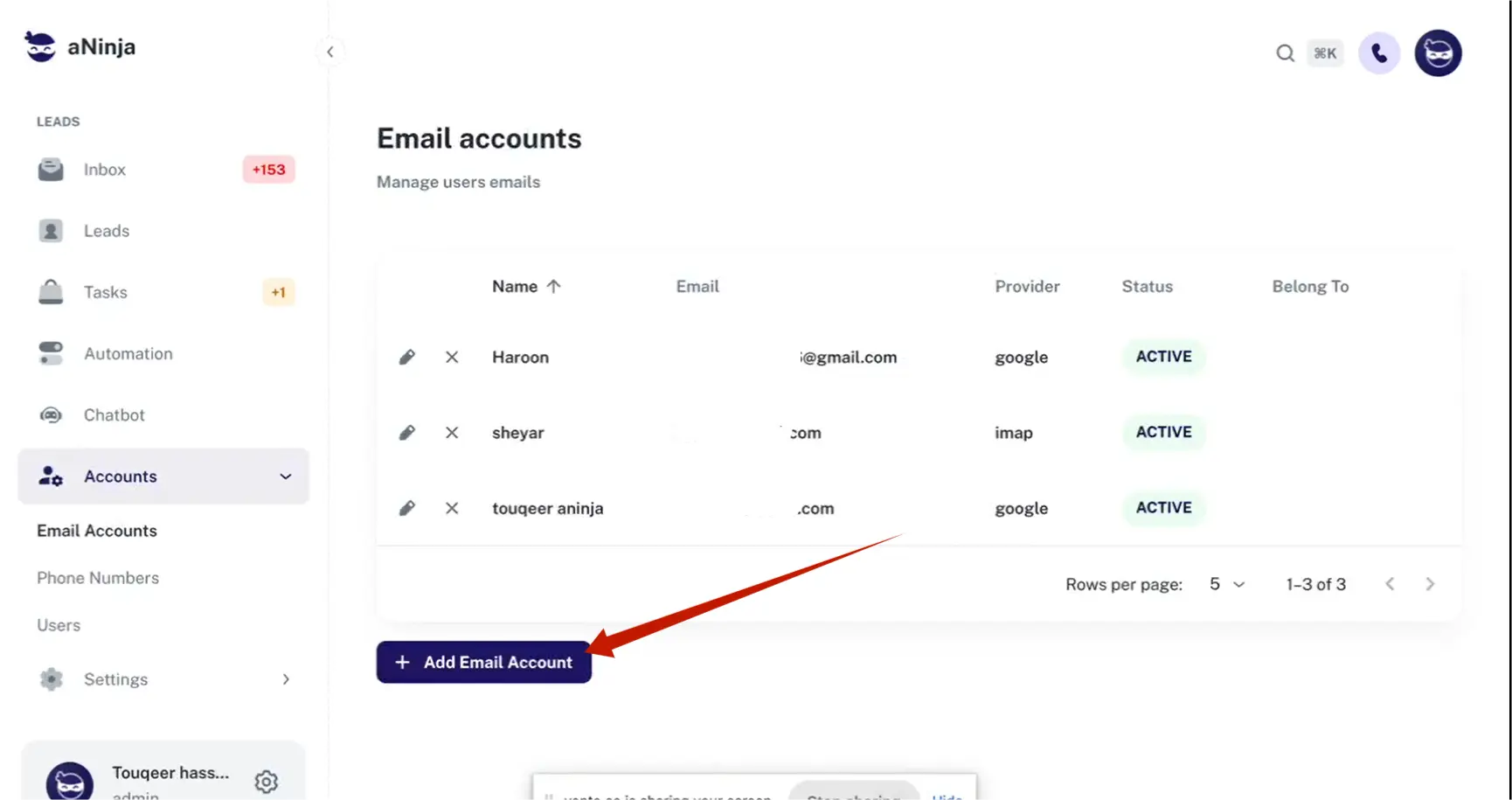1512x800 pixels.
Task: Expand the Settings submenu
Action: coord(285,679)
